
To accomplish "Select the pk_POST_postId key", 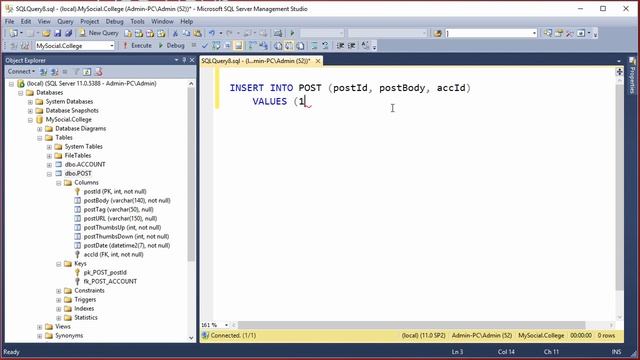I will (105, 272).
